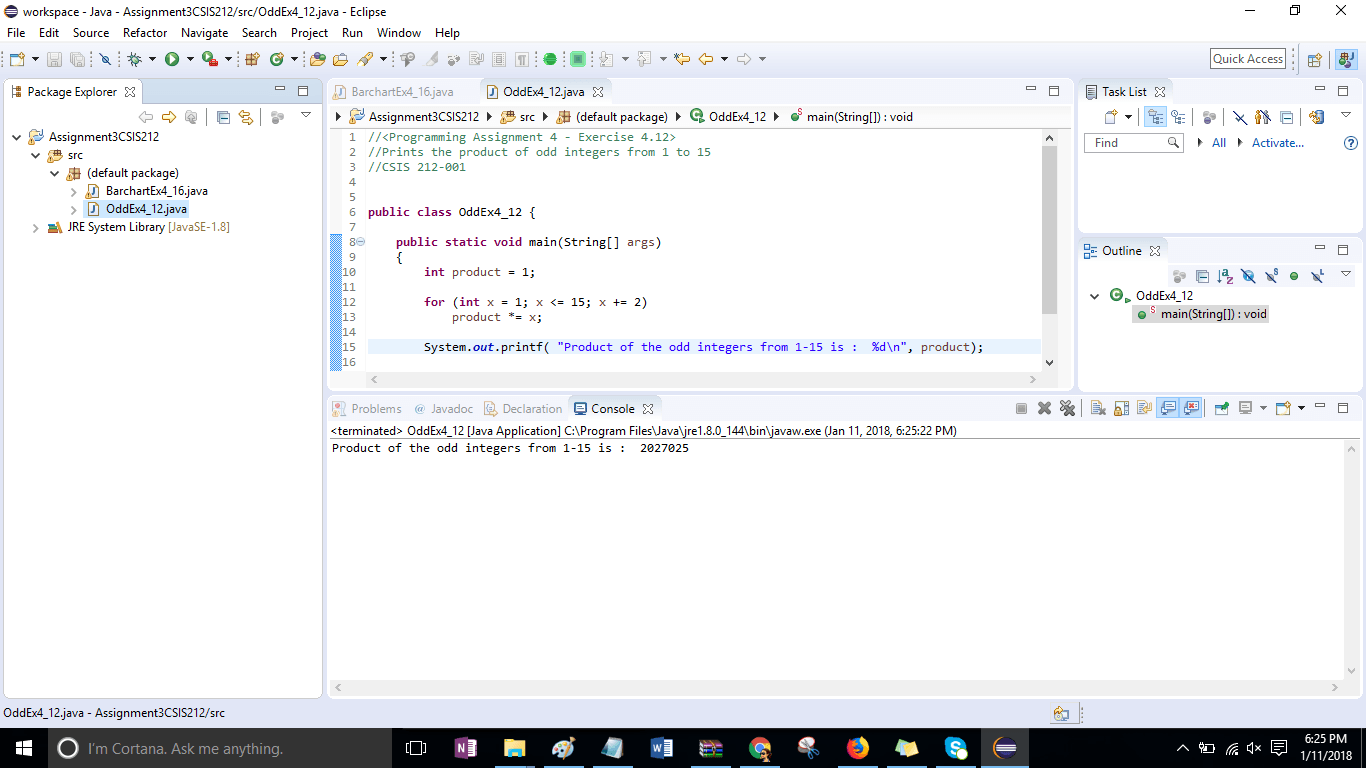Click the Windows Start button
This screenshot has height=768, width=1366.
pyautogui.click(x=24, y=748)
